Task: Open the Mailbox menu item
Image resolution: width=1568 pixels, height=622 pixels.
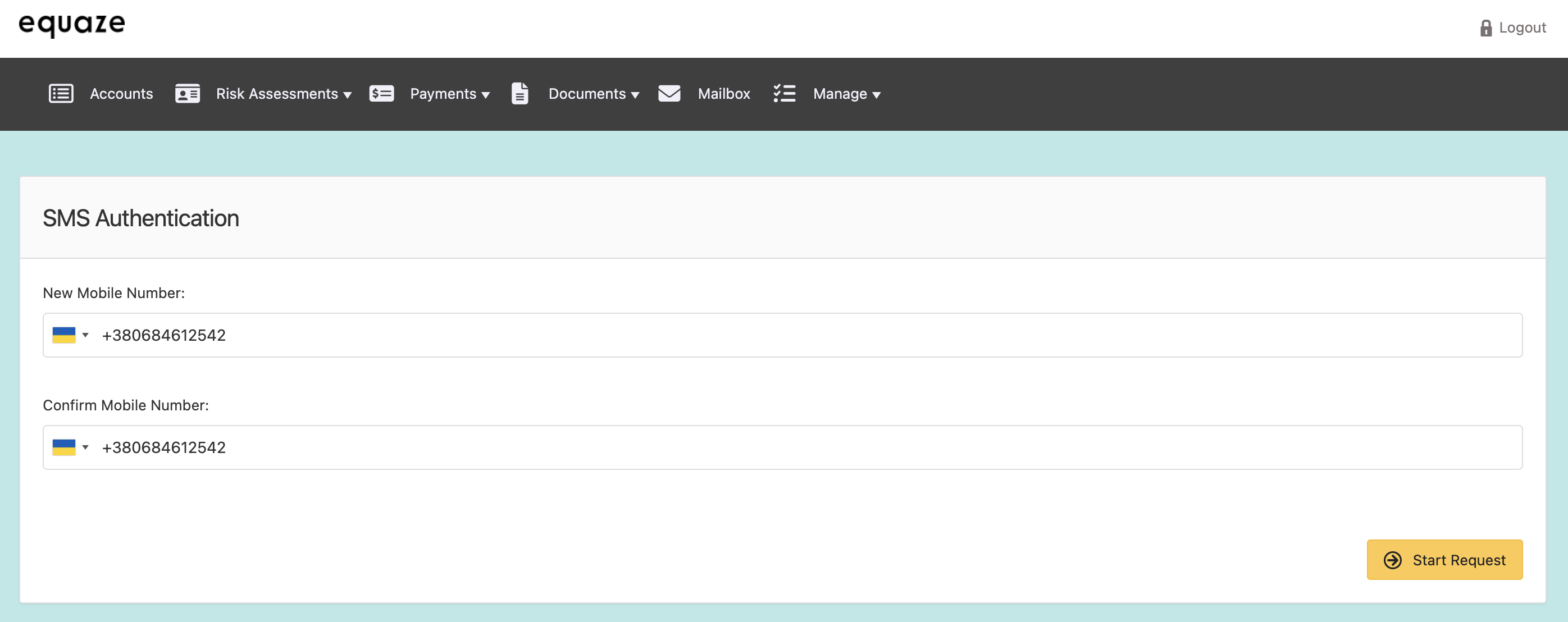Action: [724, 94]
